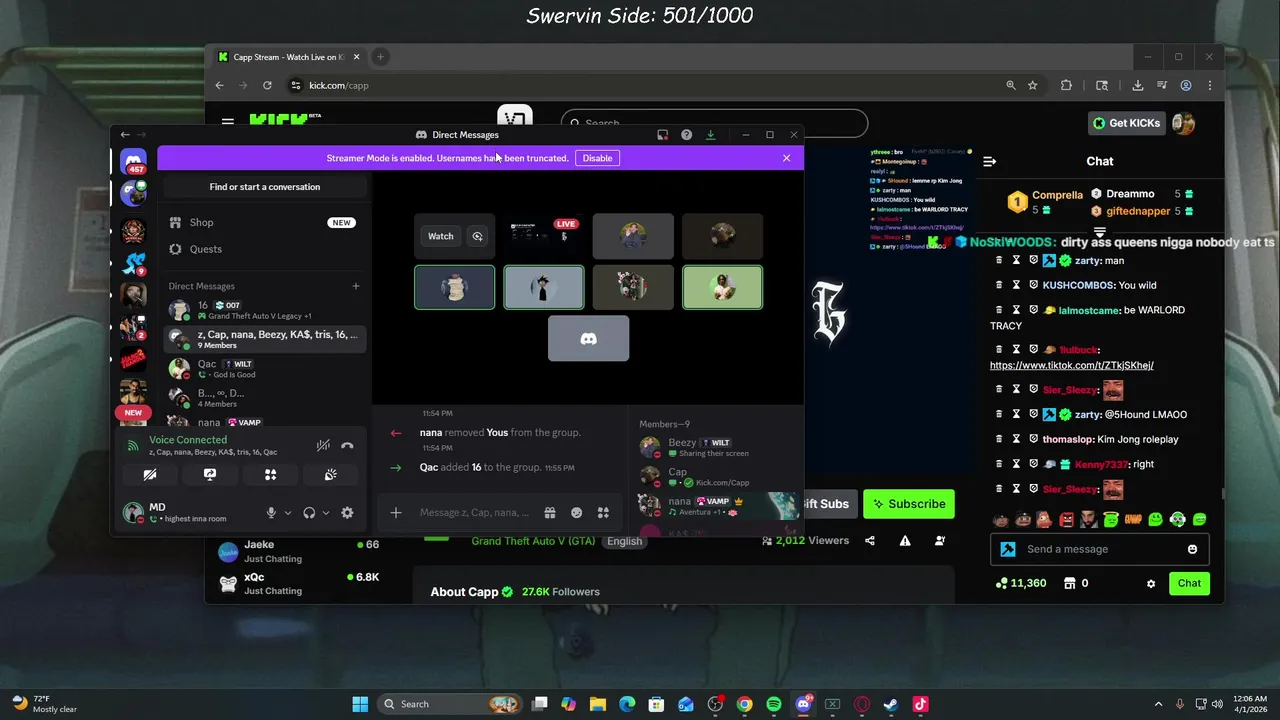This screenshot has height=720, width=1280.
Task: Open Steam from the taskbar
Action: [891, 704]
